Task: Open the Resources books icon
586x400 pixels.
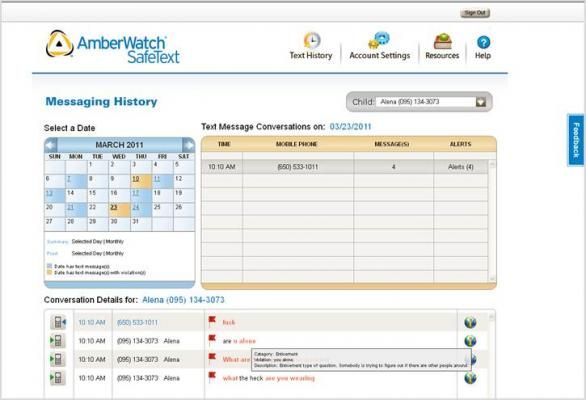Action: click(x=442, y=41)
